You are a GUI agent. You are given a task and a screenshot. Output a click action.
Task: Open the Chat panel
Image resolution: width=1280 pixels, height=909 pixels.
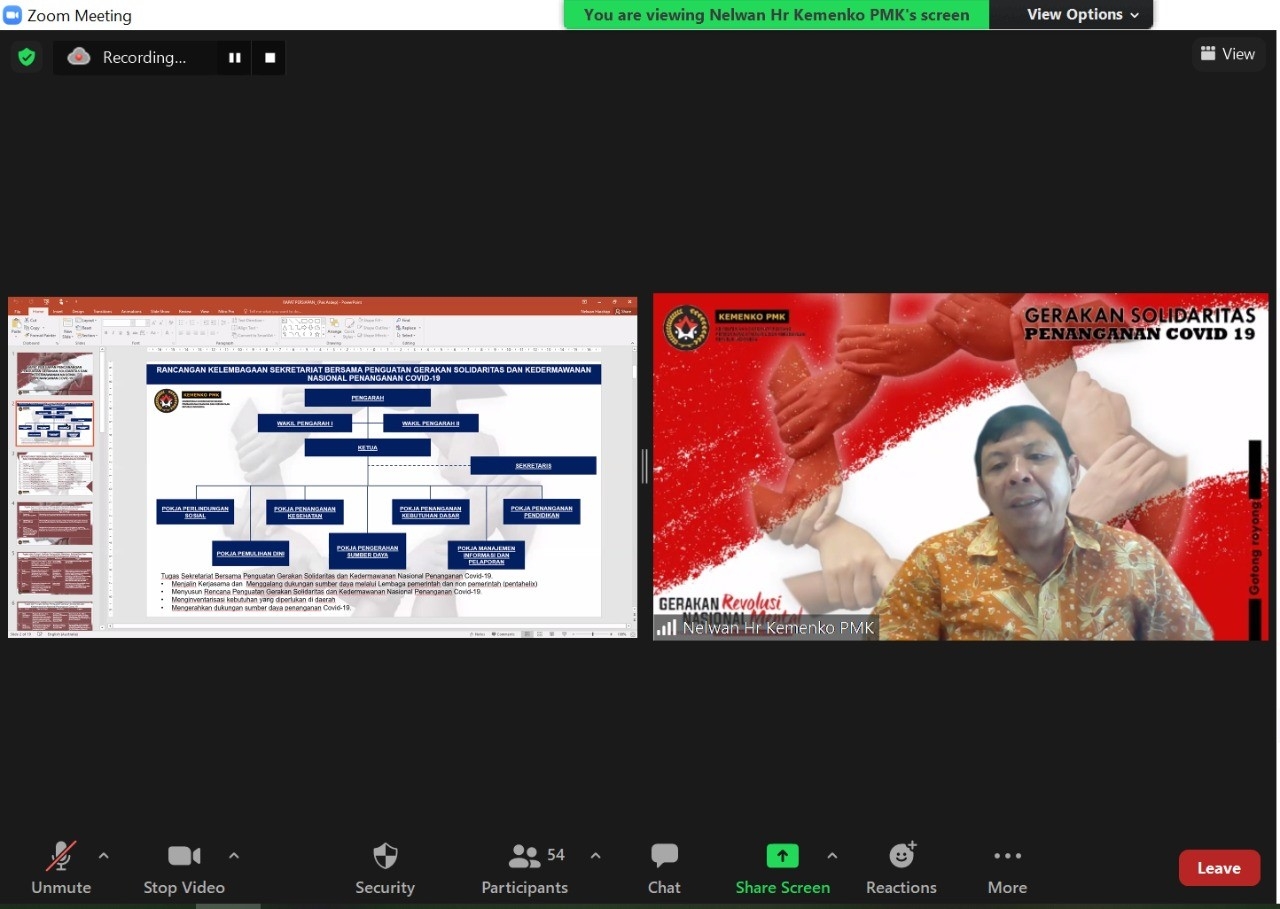pos(664,868)
